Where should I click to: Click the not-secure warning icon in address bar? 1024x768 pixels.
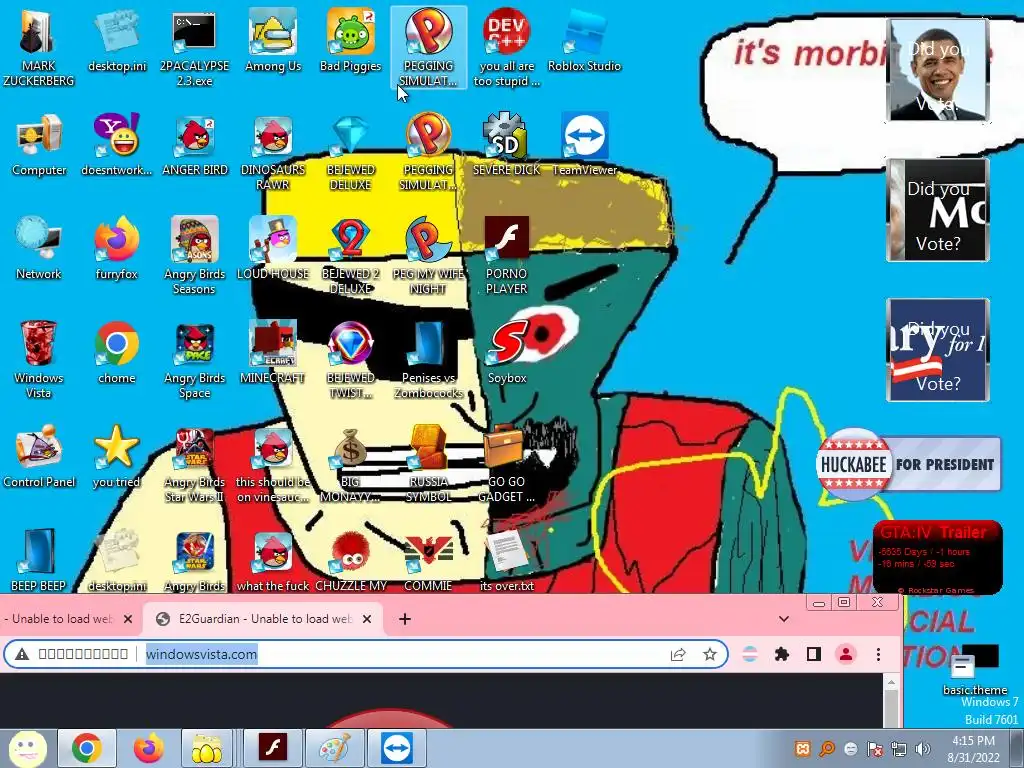[22, 654]
